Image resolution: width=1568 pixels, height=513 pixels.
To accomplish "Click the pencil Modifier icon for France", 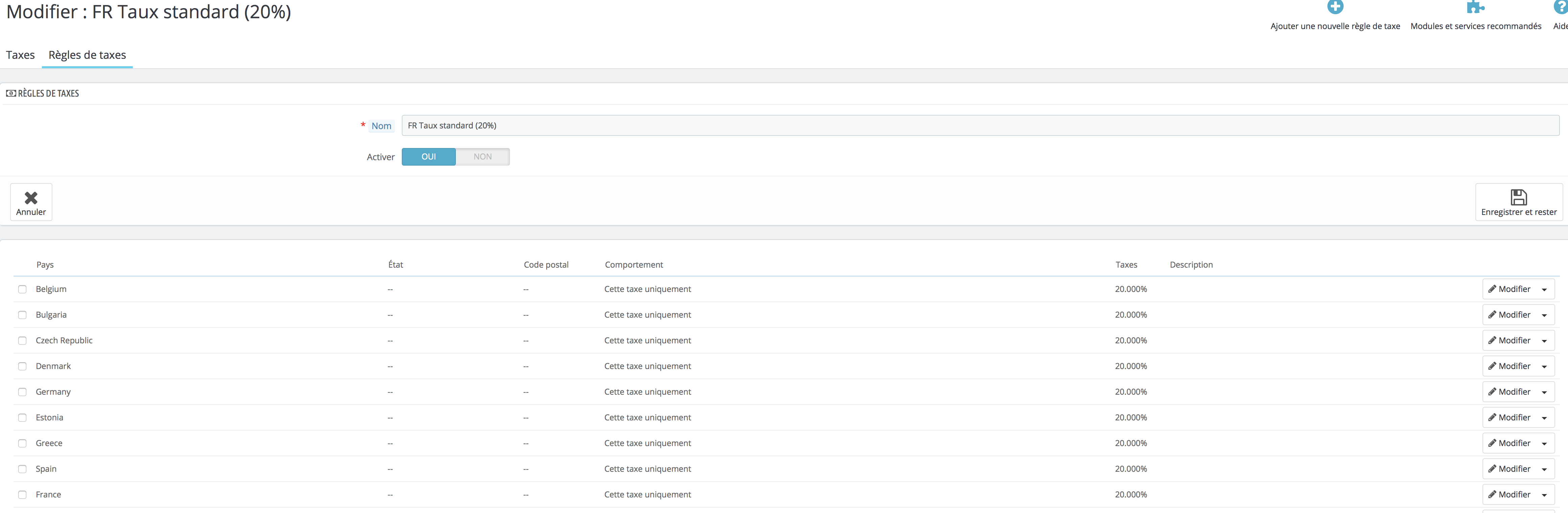I will pyautogui.click(x=1492, y=495).
